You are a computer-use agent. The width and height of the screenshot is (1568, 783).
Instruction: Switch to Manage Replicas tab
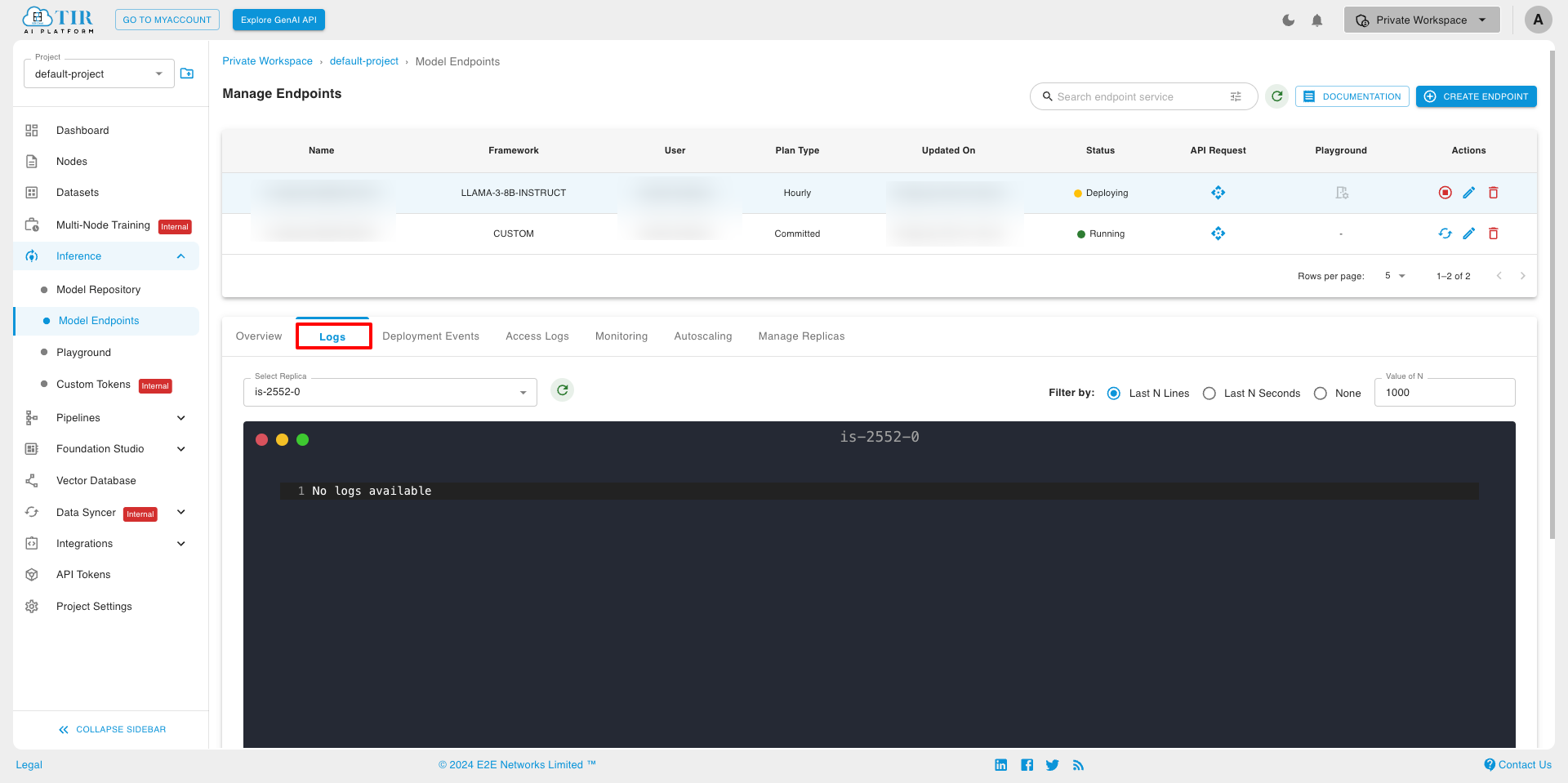click(801, 336)
